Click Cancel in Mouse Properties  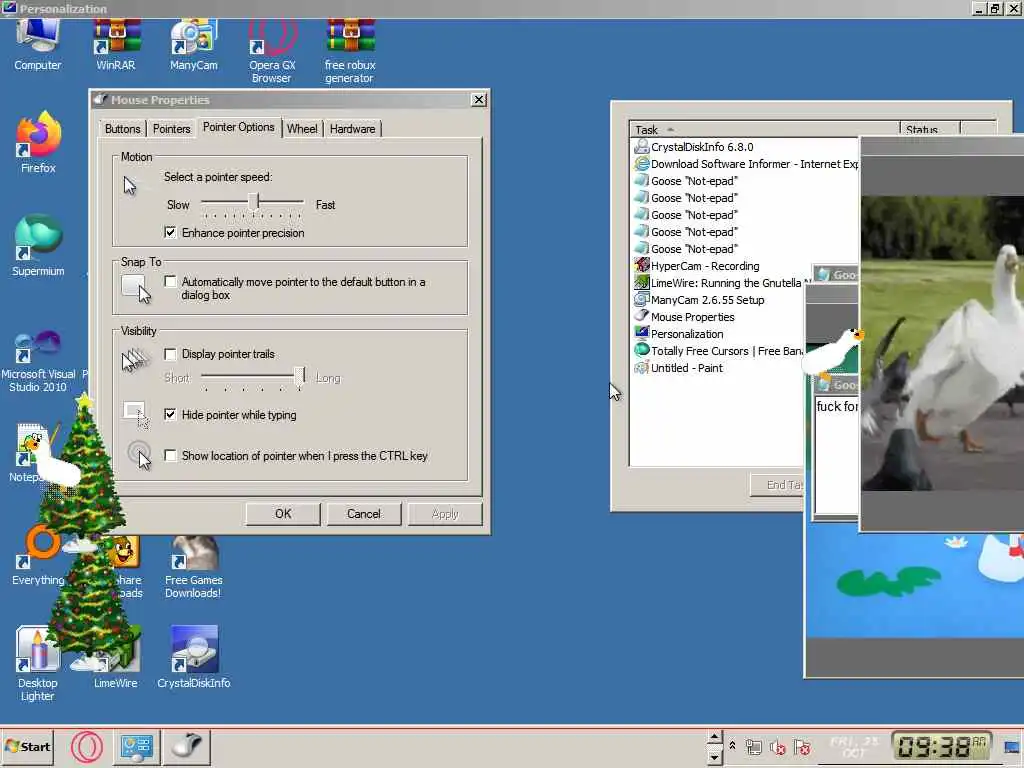click(x=364, y=514)
